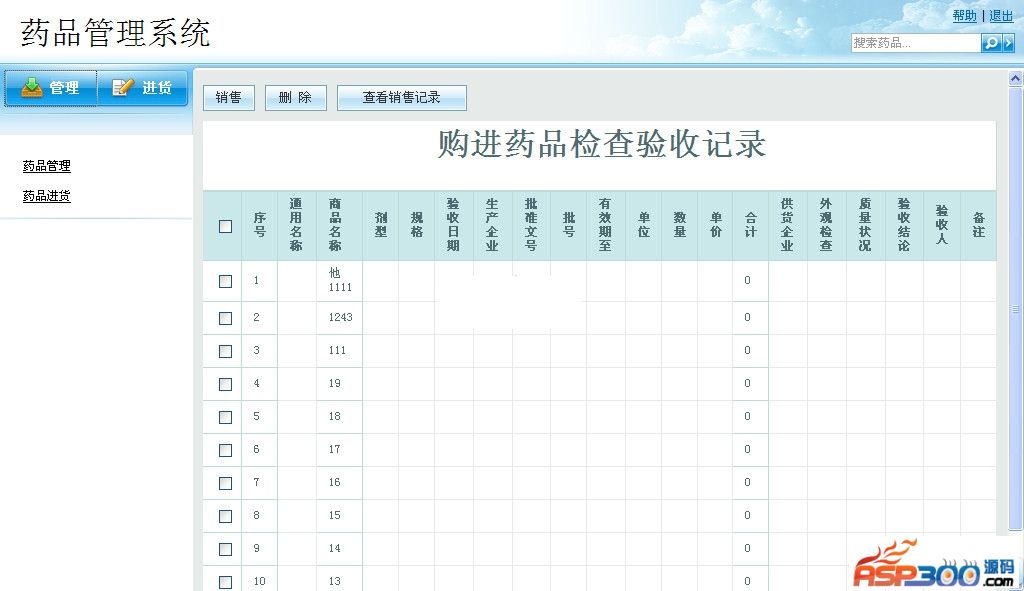The height and width of the screenshot is (591, 1024).
Task: Click the 帮助 link
Action: pyautogui.click(x=965, y=16)
